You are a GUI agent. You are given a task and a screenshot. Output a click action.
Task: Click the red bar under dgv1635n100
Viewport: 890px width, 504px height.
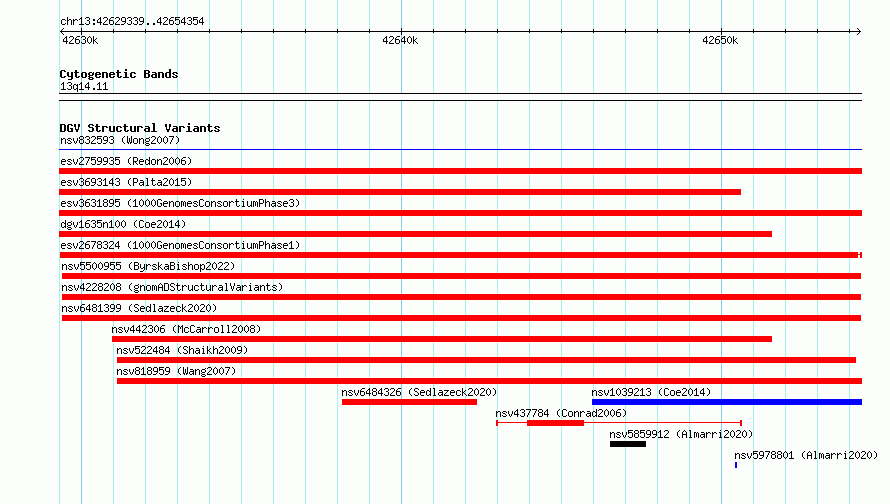(x=415, y=234)
